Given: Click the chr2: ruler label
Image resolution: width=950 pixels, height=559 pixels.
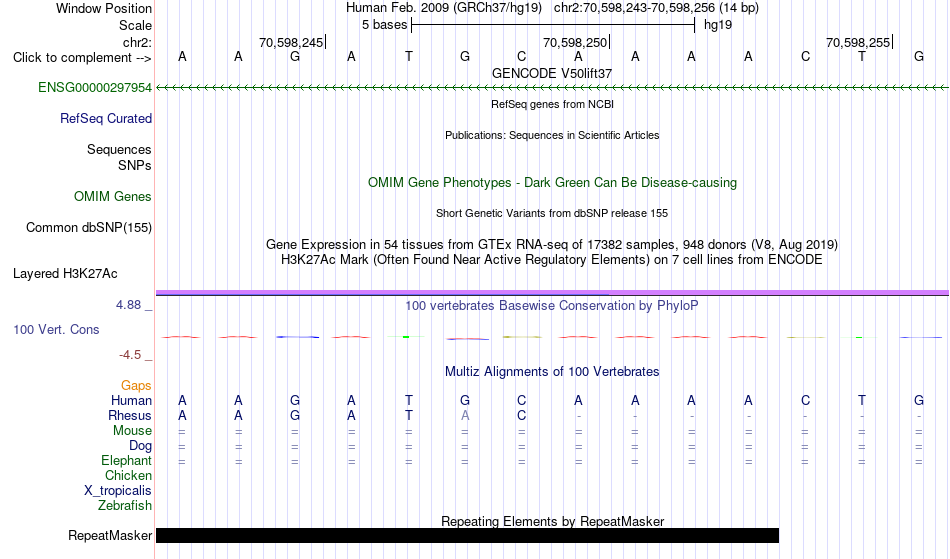Looking at the screenshot, I should 137,42.
